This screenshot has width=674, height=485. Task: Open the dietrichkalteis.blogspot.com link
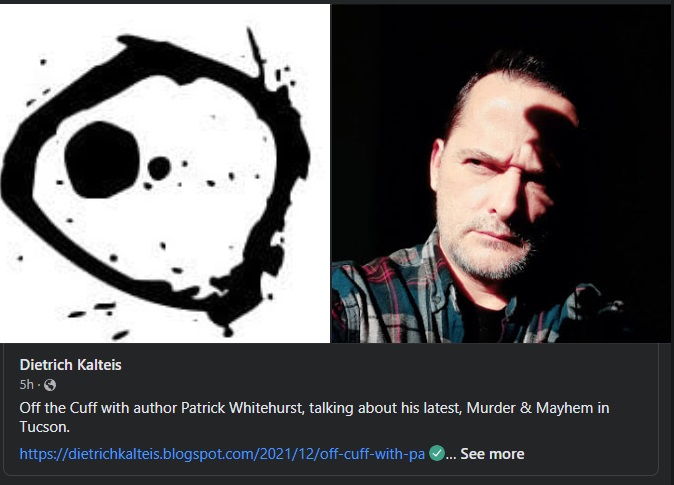point(222,454)
